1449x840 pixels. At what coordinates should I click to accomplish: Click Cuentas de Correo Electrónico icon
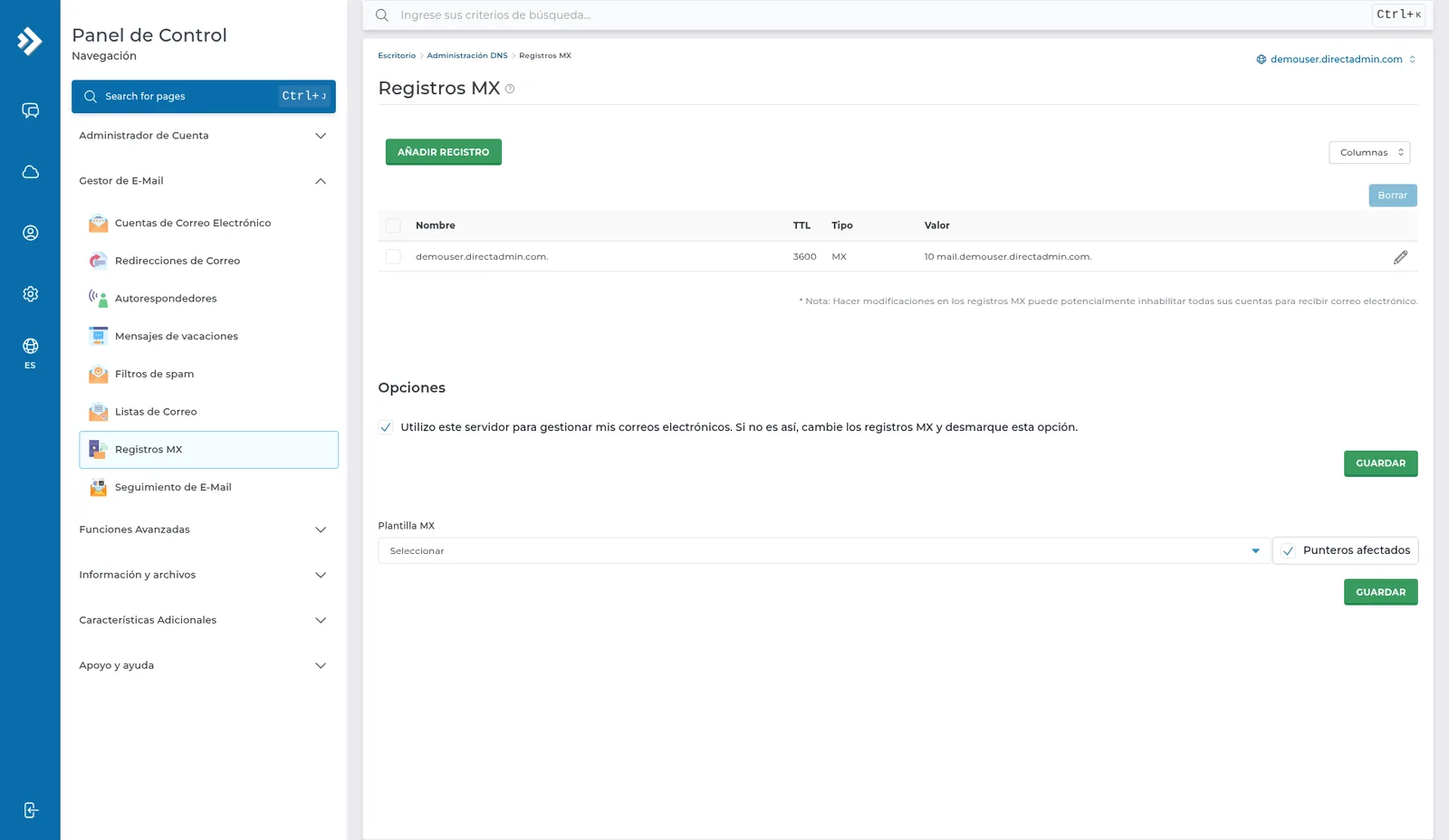[98, 223]
